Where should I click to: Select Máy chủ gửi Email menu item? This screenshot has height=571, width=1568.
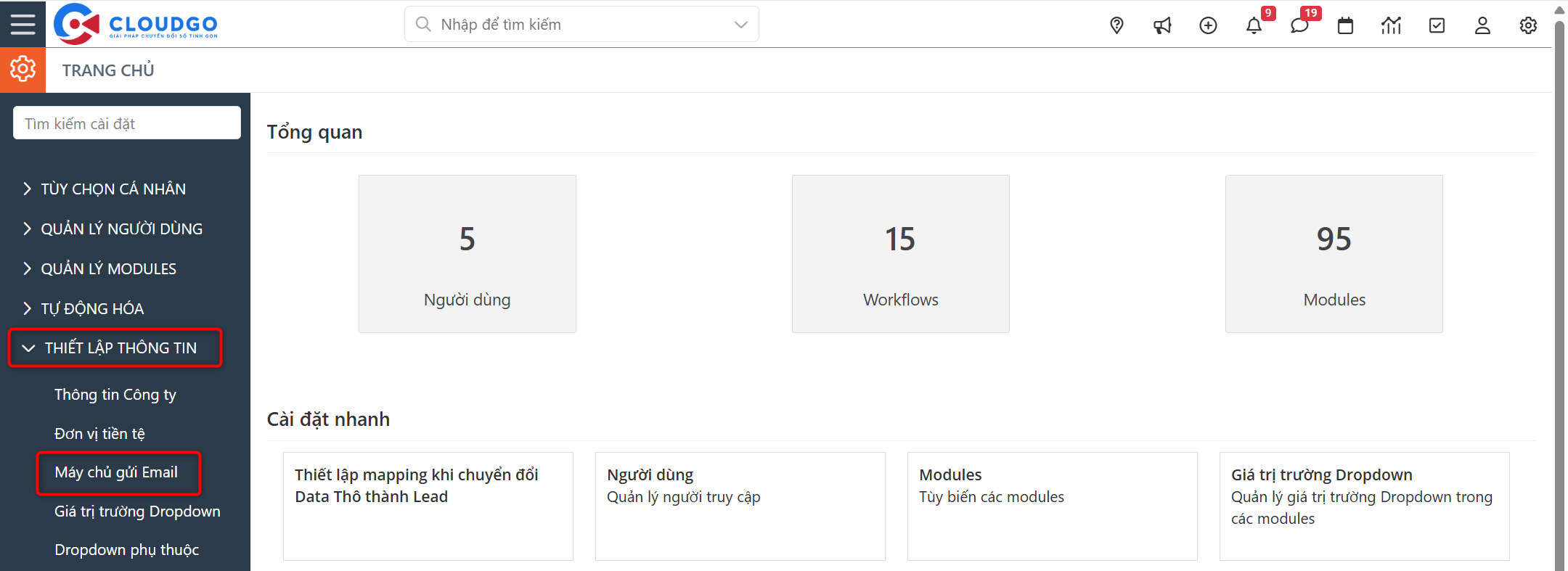coord(116,472)
